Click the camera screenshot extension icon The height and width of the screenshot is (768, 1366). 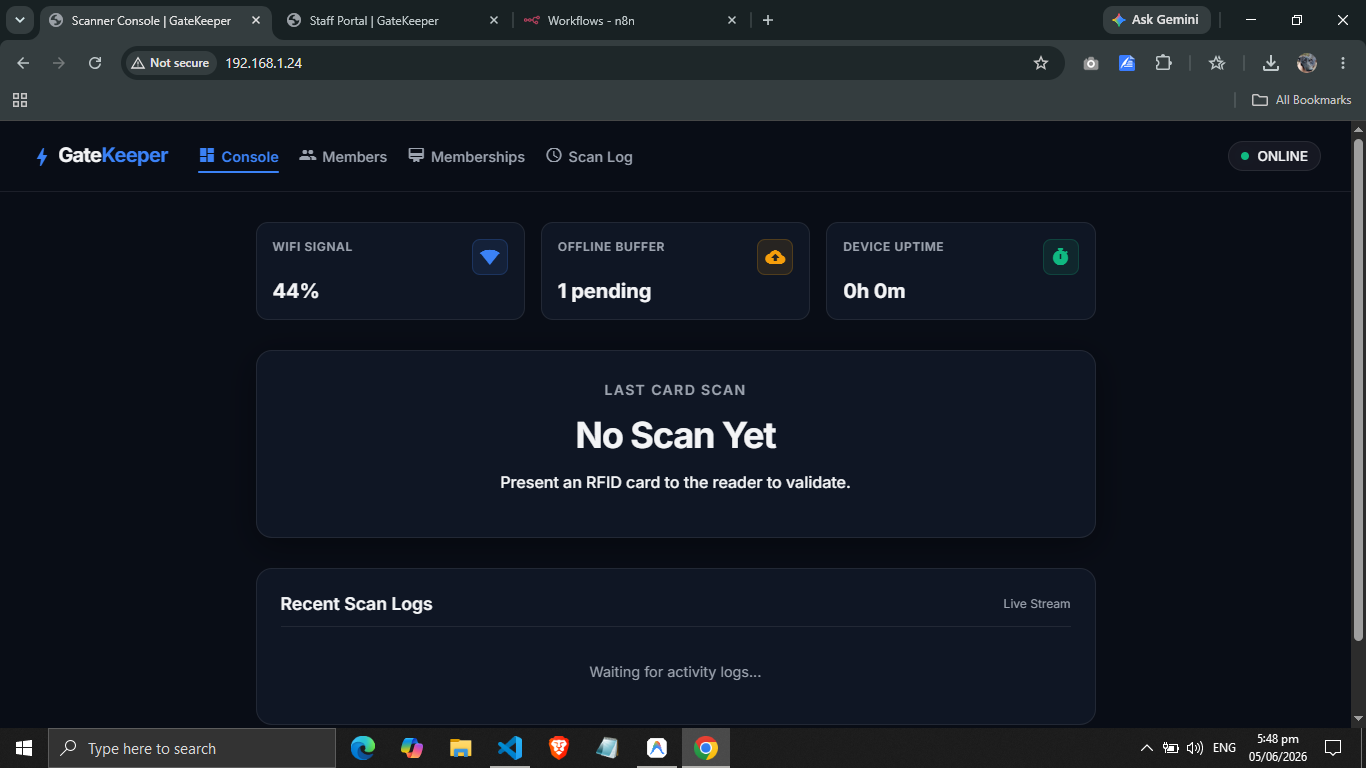coord(1091,63)
